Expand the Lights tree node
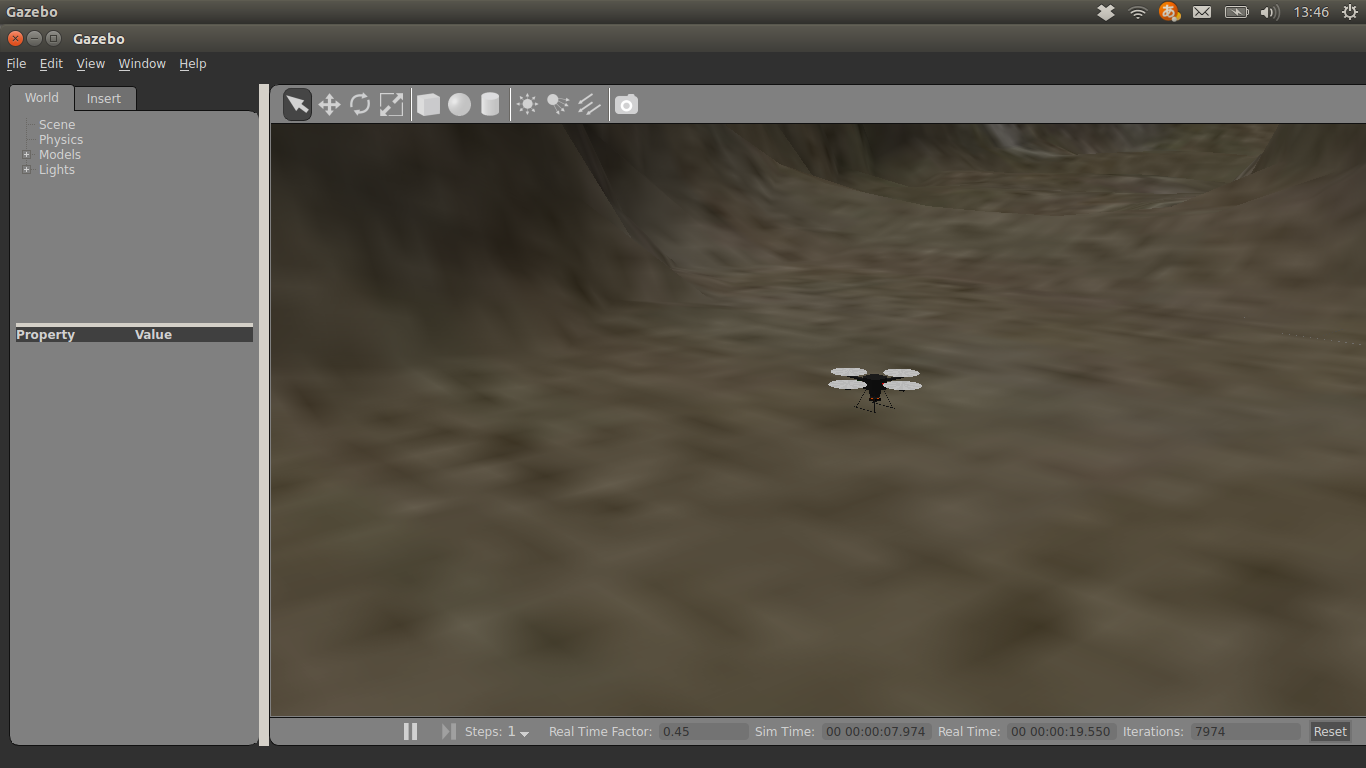This screenshot has width=1366, height=768. 27,170
